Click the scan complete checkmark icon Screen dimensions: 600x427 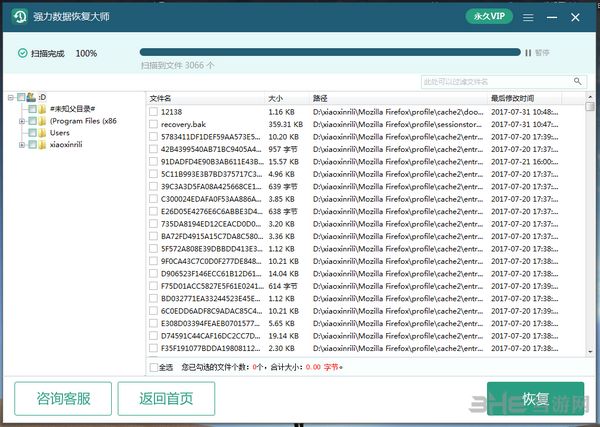click(x=23, y=53)
